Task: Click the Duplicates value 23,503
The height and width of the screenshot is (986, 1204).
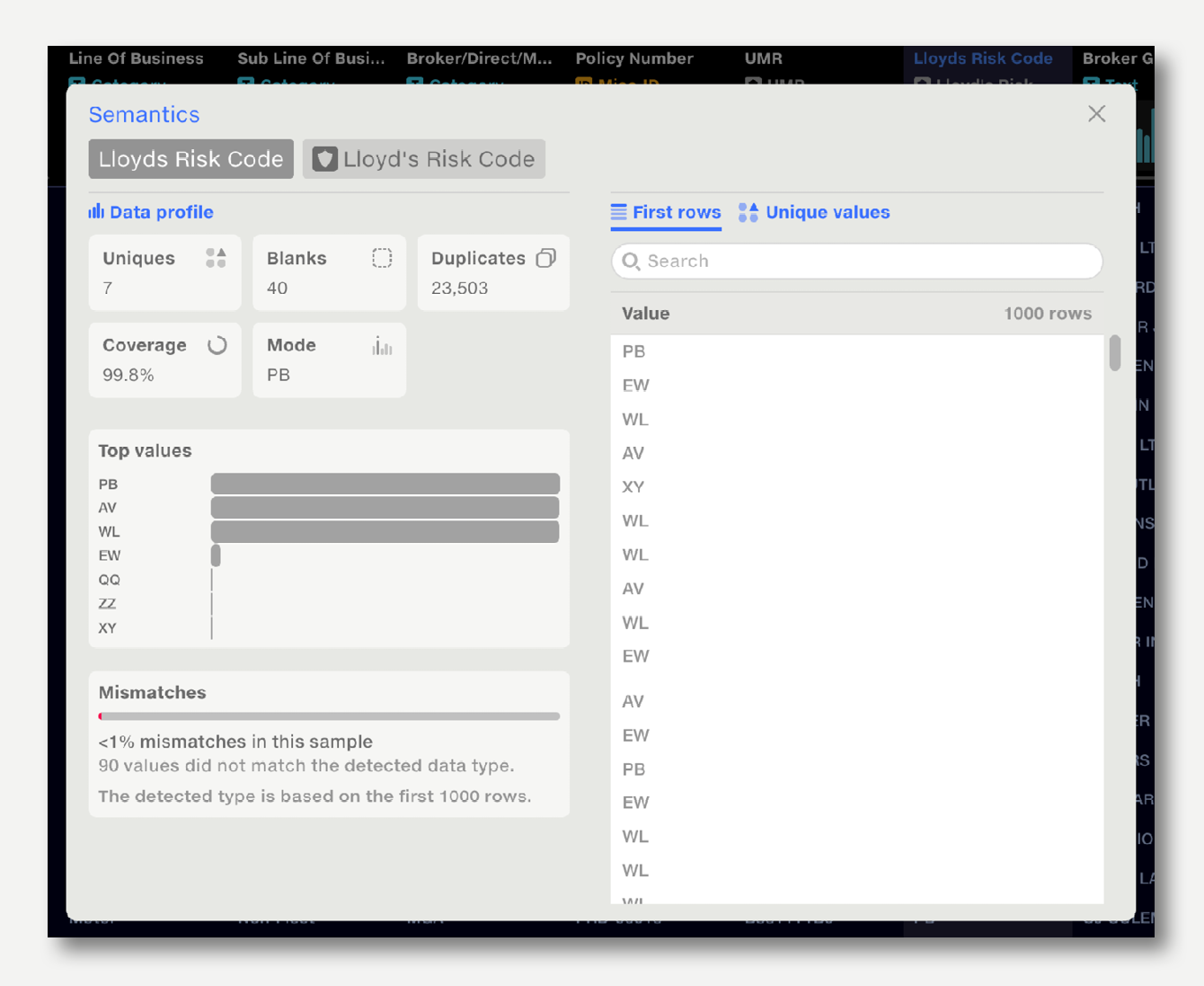Action: [459, 289]
